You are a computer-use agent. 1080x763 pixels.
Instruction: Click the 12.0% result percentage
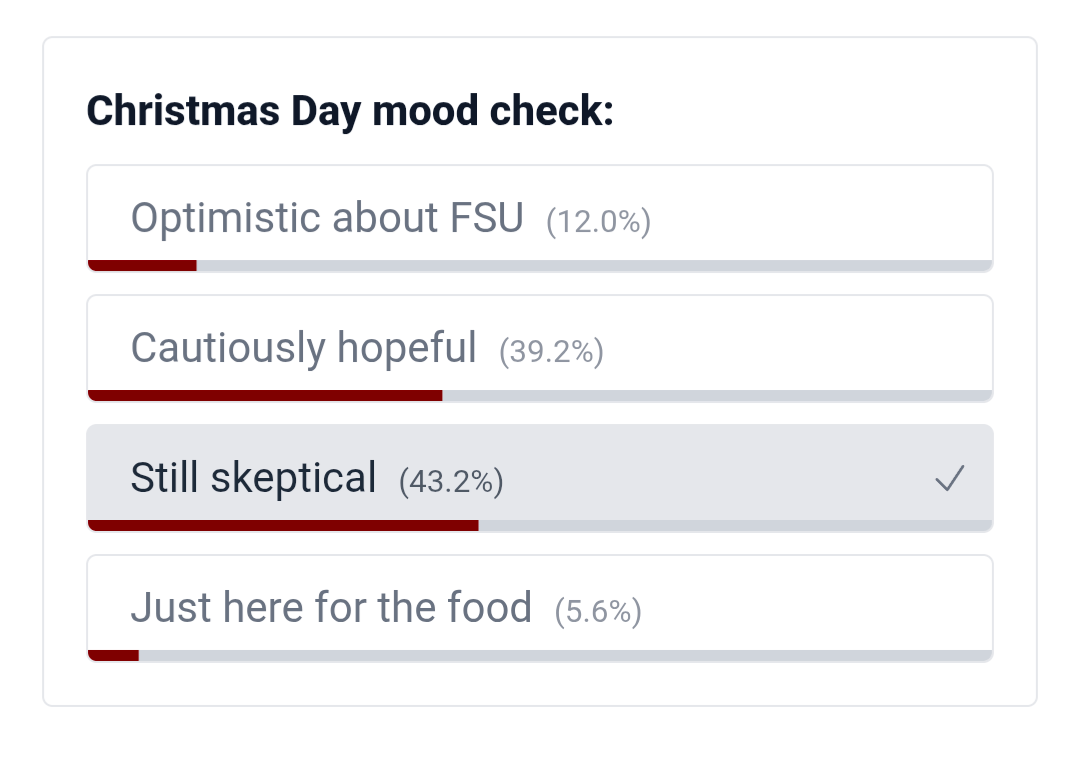point(598,222)
